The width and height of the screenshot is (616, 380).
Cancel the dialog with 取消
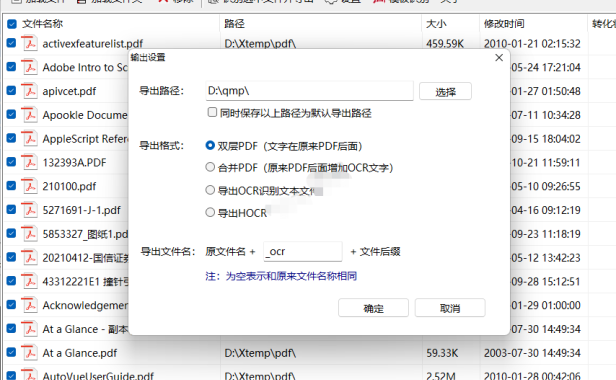tap(450, 308)
